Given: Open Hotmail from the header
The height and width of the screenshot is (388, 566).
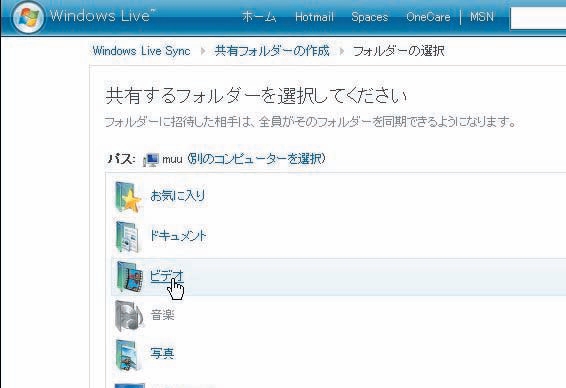Looking at the screenshot, I should tap(314, 17).
